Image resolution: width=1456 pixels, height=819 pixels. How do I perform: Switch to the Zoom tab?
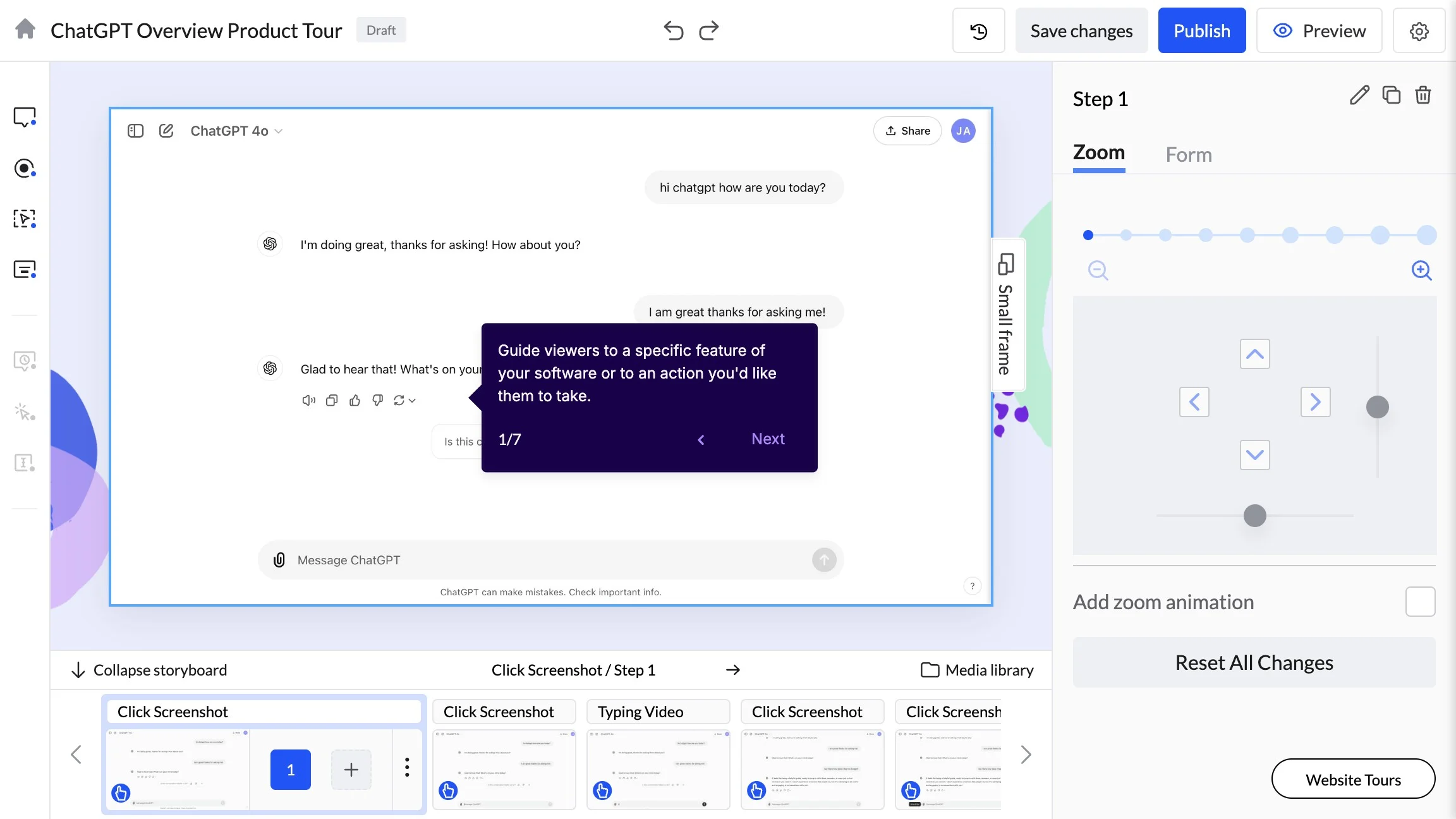[1099, 153]
